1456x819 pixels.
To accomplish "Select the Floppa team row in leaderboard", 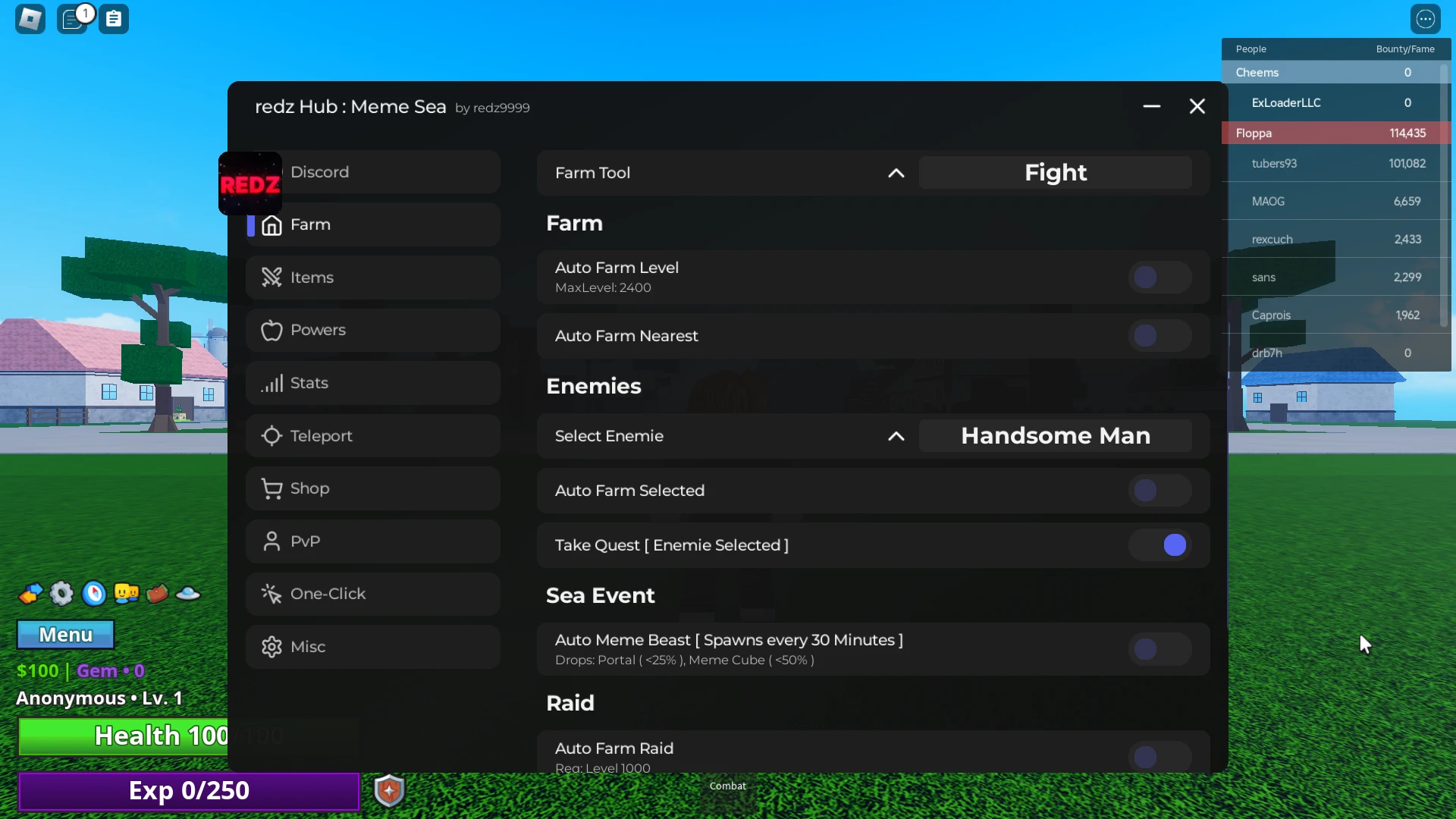I will [1336, 133].
